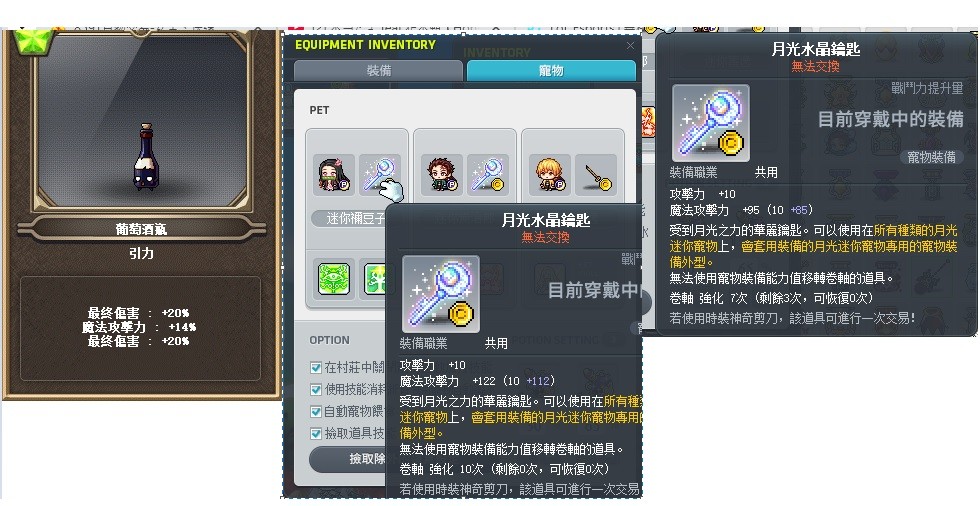980x506 pixels.
Task: Select the Zenitsu pet icon
Action: coord(550,175)
